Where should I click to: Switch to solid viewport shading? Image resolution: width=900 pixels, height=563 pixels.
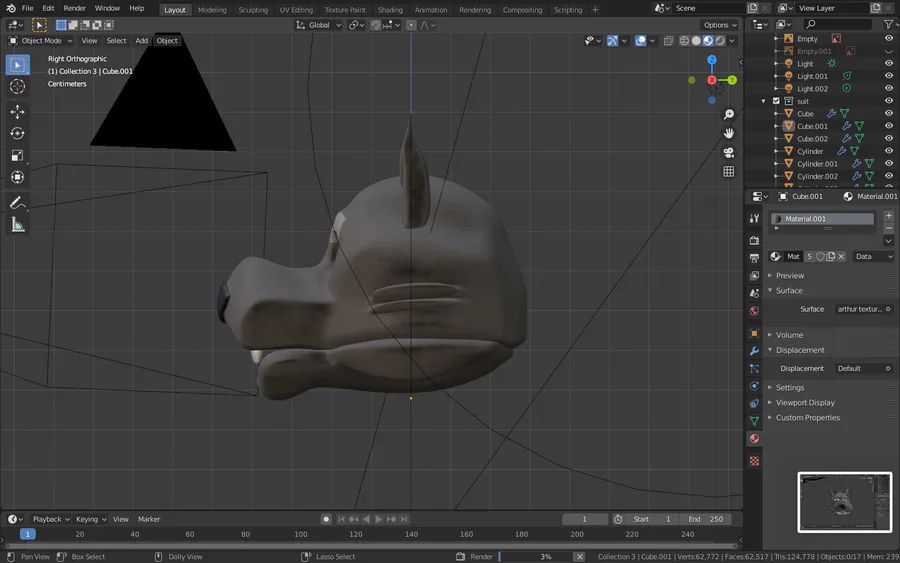tap(696, 41)
